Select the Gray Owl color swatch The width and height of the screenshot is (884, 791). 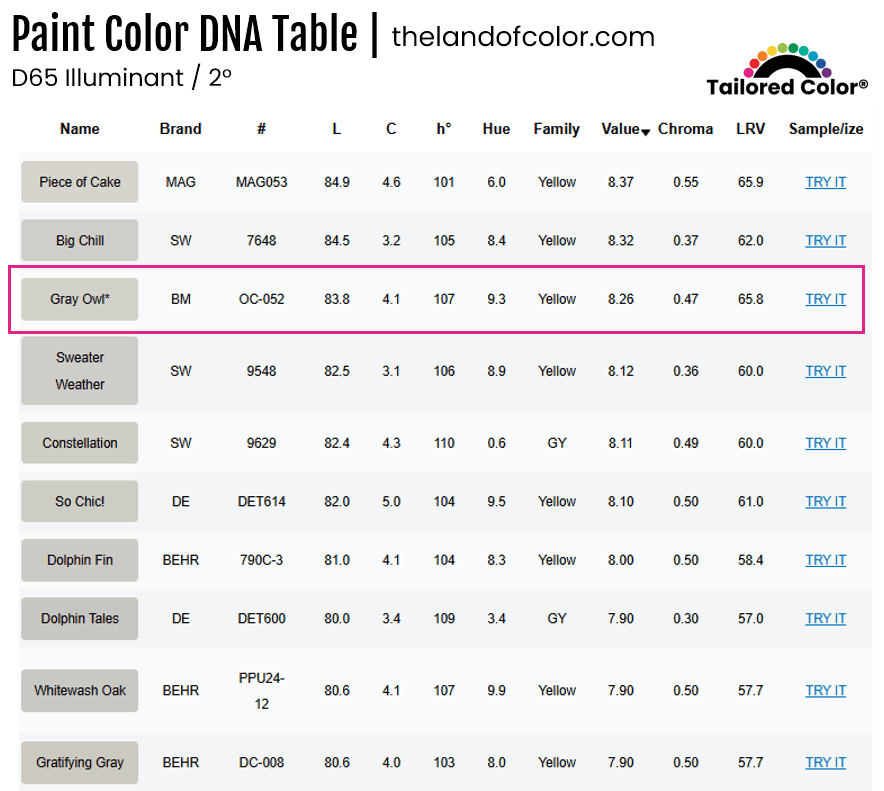coord(80,299)
